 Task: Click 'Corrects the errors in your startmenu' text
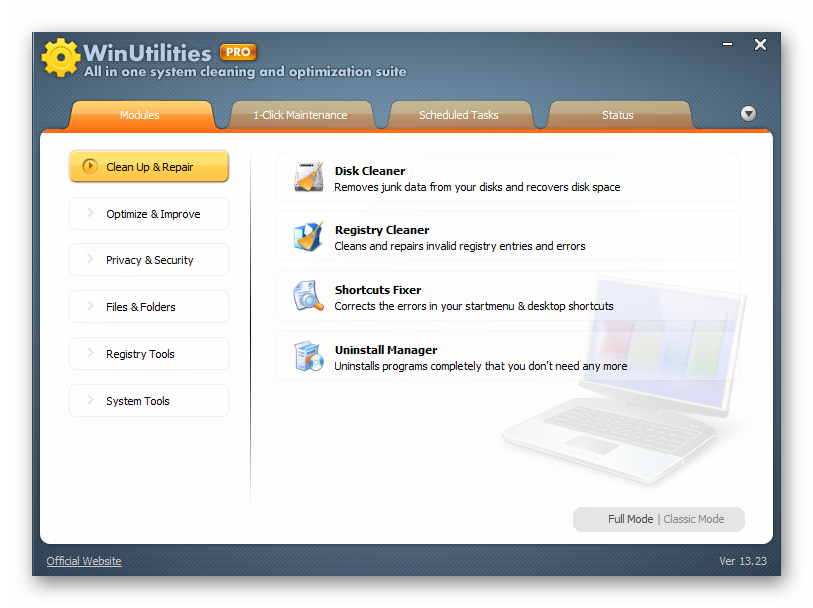[x=474, y=306]
